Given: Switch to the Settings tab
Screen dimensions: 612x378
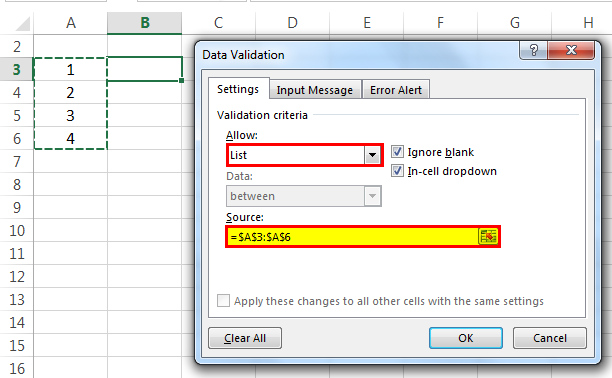Looking at the screenshot, I should (238, 89).
